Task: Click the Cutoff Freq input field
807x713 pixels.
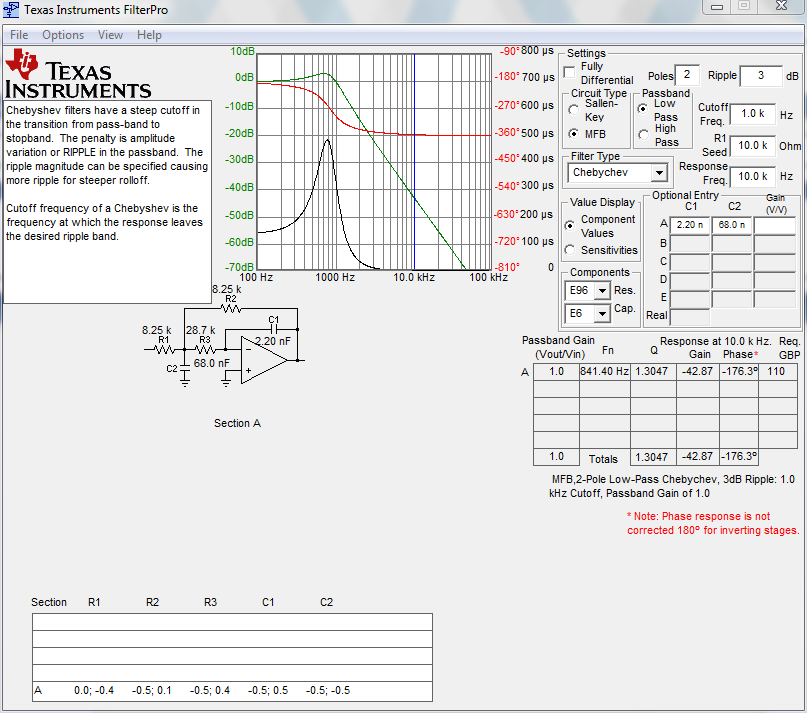Action: click(x=752, y=114)
